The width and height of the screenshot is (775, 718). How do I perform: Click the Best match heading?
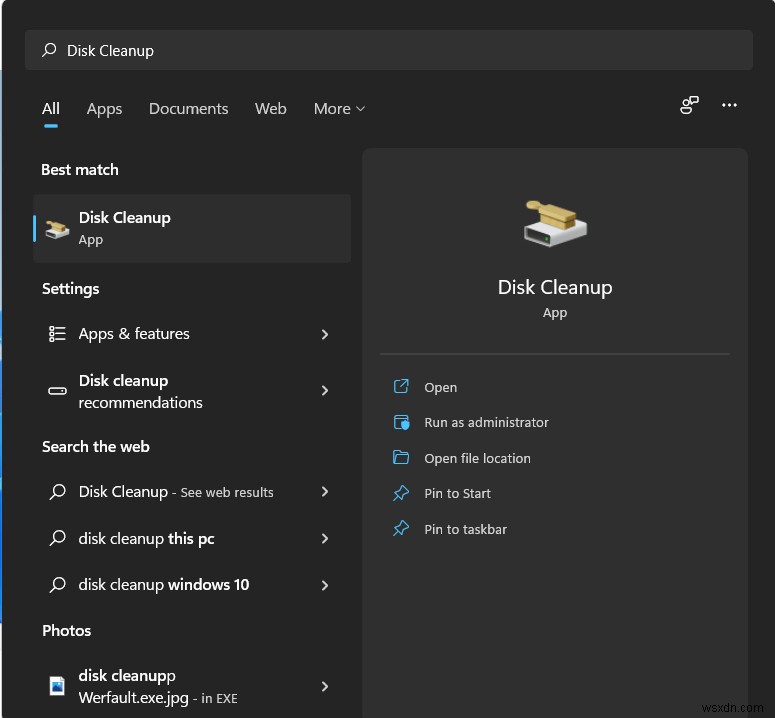[x=80, y=169]
